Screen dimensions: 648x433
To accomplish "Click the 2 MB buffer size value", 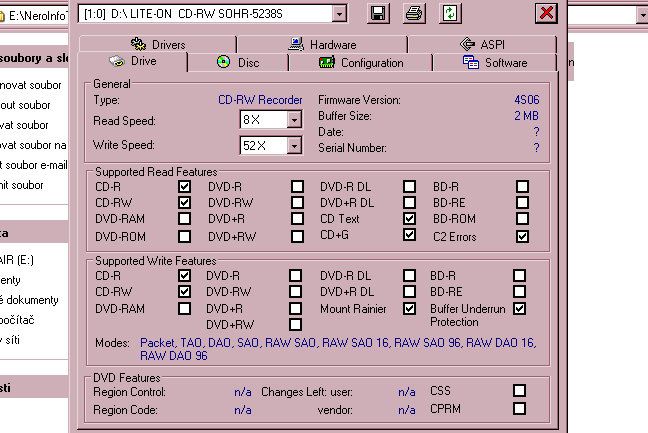I will 526,116.
